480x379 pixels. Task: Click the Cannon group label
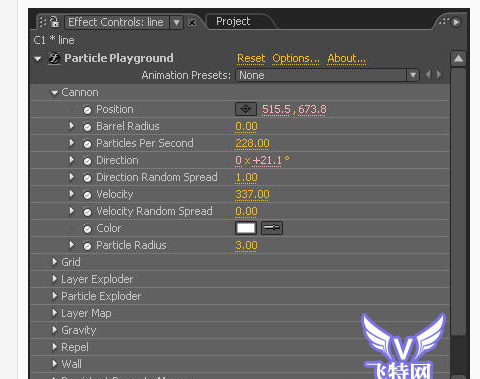(80, 92)
